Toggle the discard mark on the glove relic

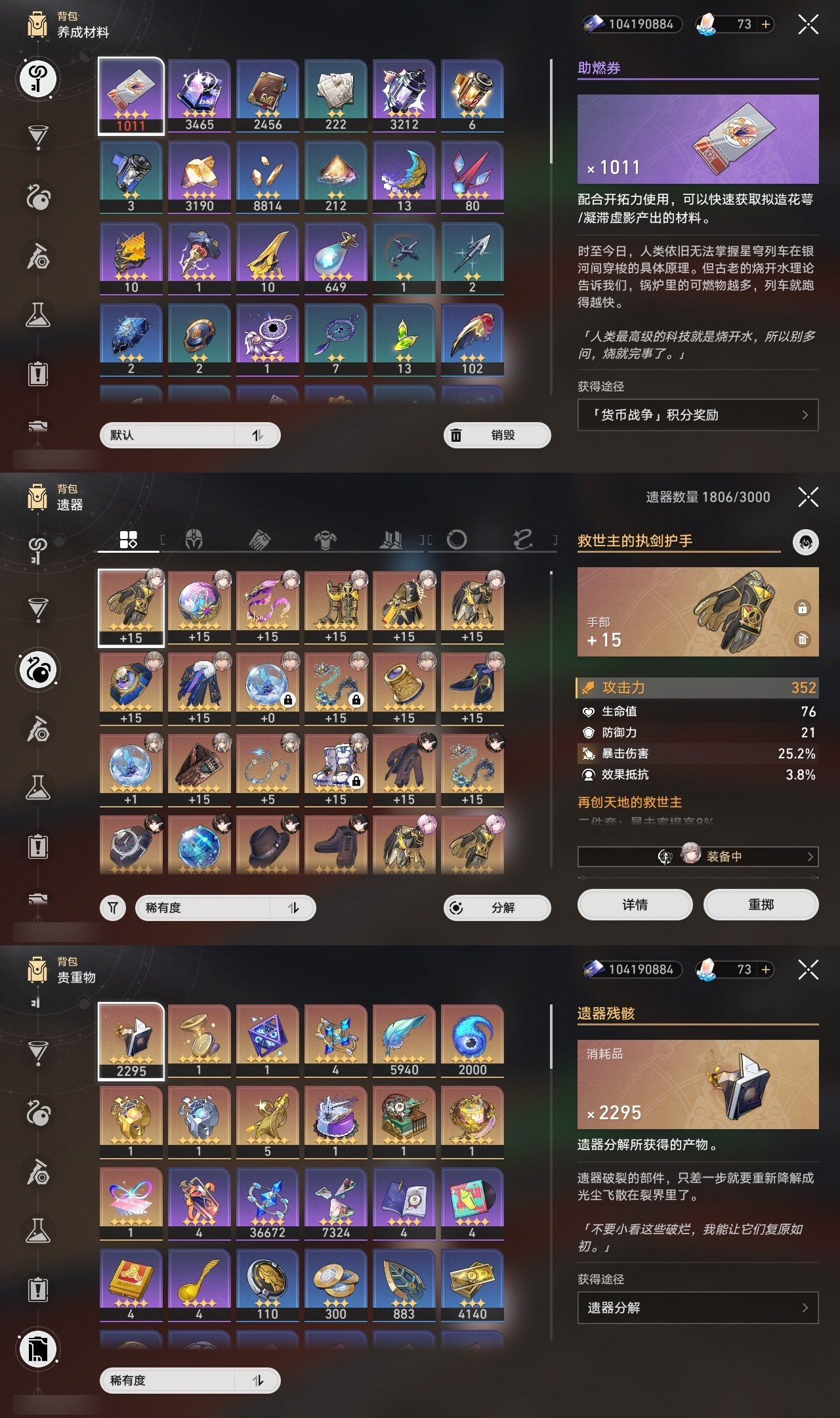pyautogui.click(x=802, y=639)
